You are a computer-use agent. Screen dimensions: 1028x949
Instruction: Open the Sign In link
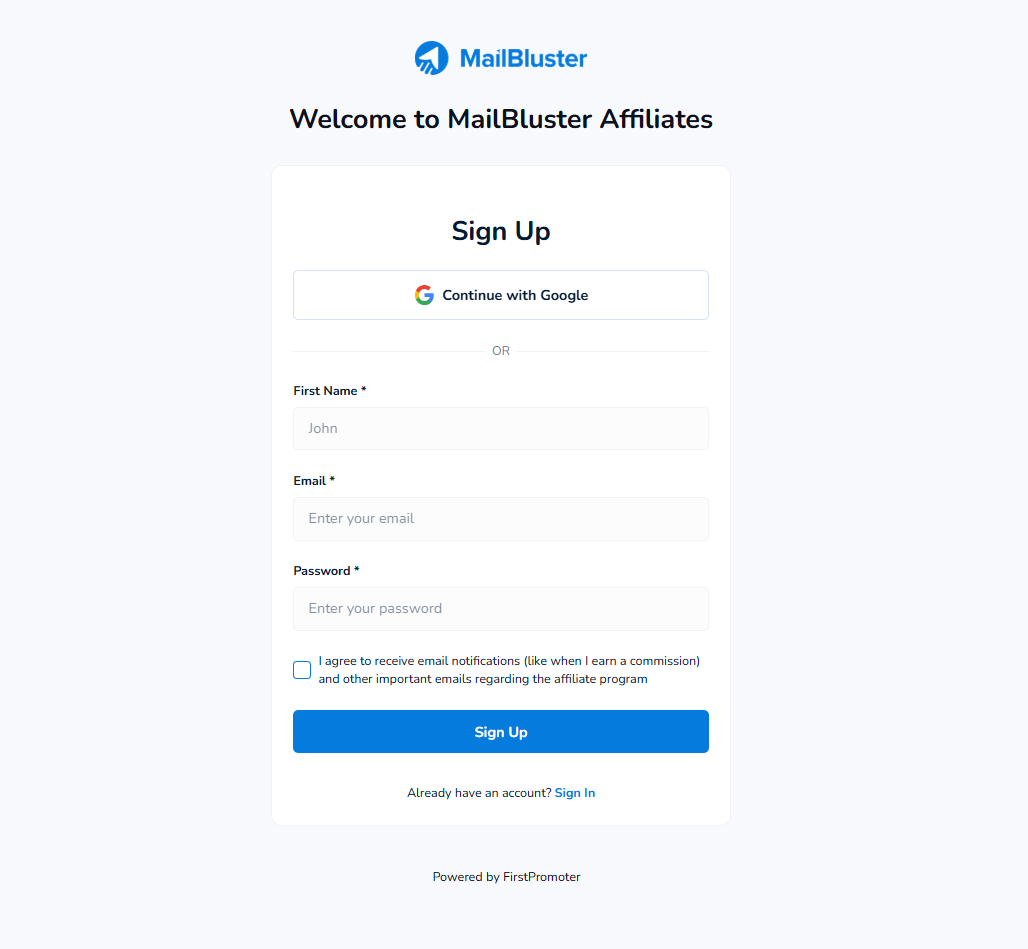(575, 793)
